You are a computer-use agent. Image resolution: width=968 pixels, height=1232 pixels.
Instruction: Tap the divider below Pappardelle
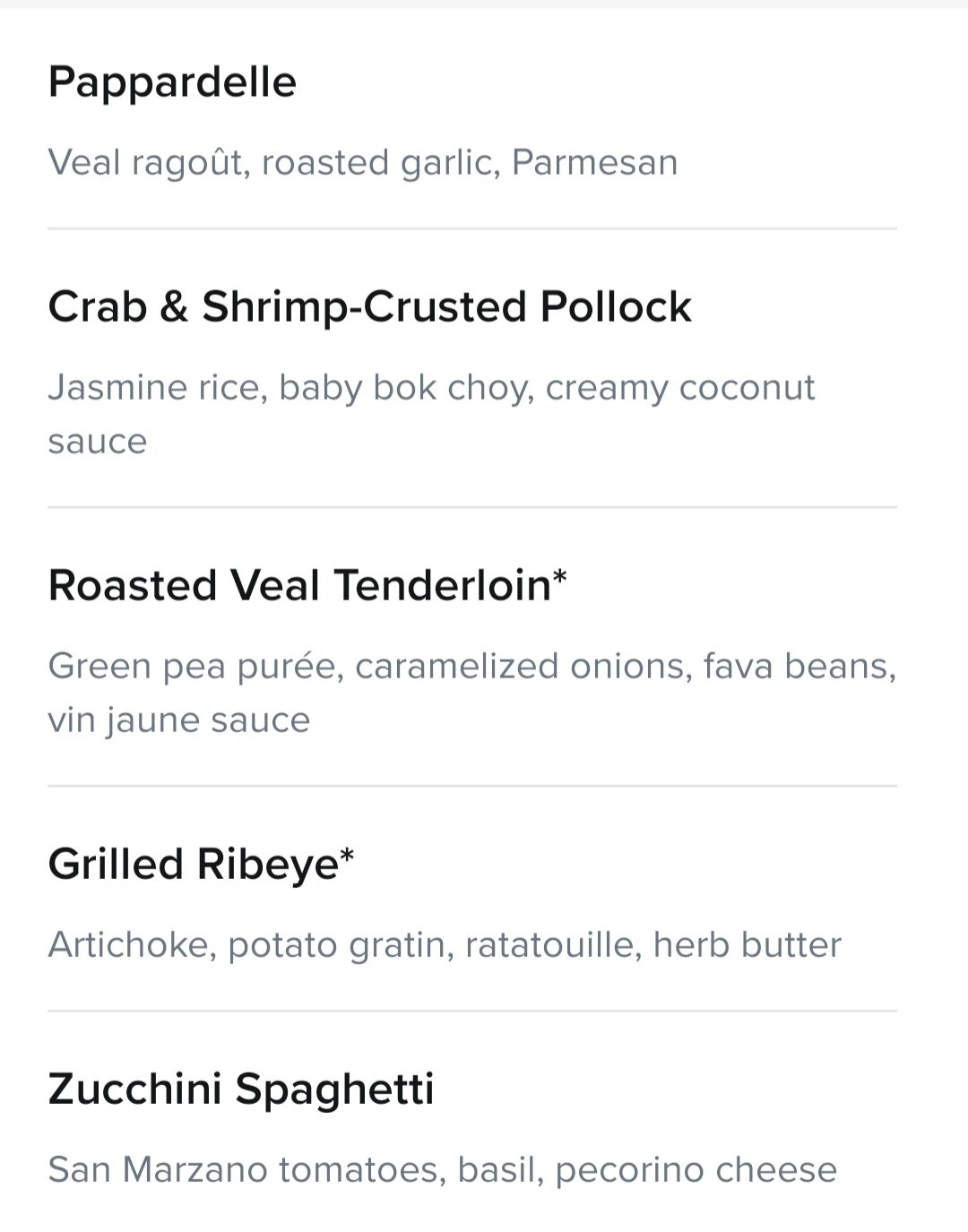point(472,228)
